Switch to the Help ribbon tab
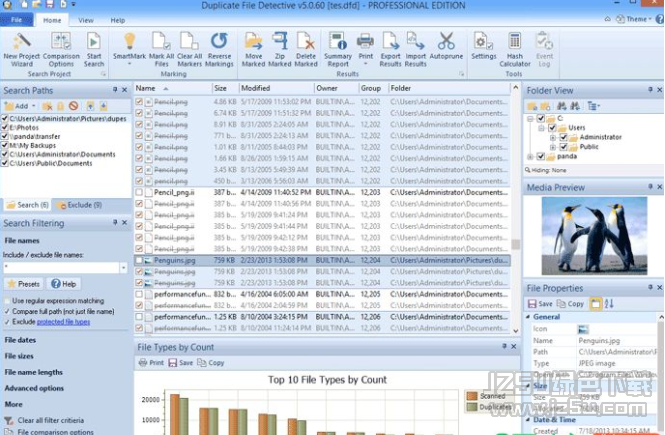This screenshot has height=435, width=665. [x=117, y=20]
